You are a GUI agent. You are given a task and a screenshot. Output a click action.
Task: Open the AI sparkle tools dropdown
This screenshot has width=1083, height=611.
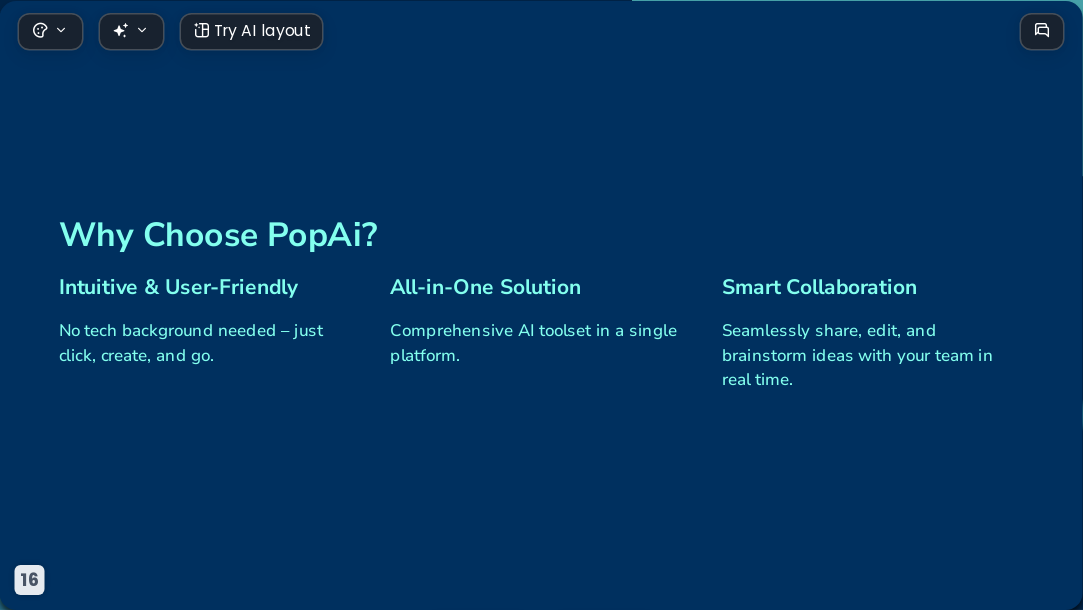coord(131,32)
